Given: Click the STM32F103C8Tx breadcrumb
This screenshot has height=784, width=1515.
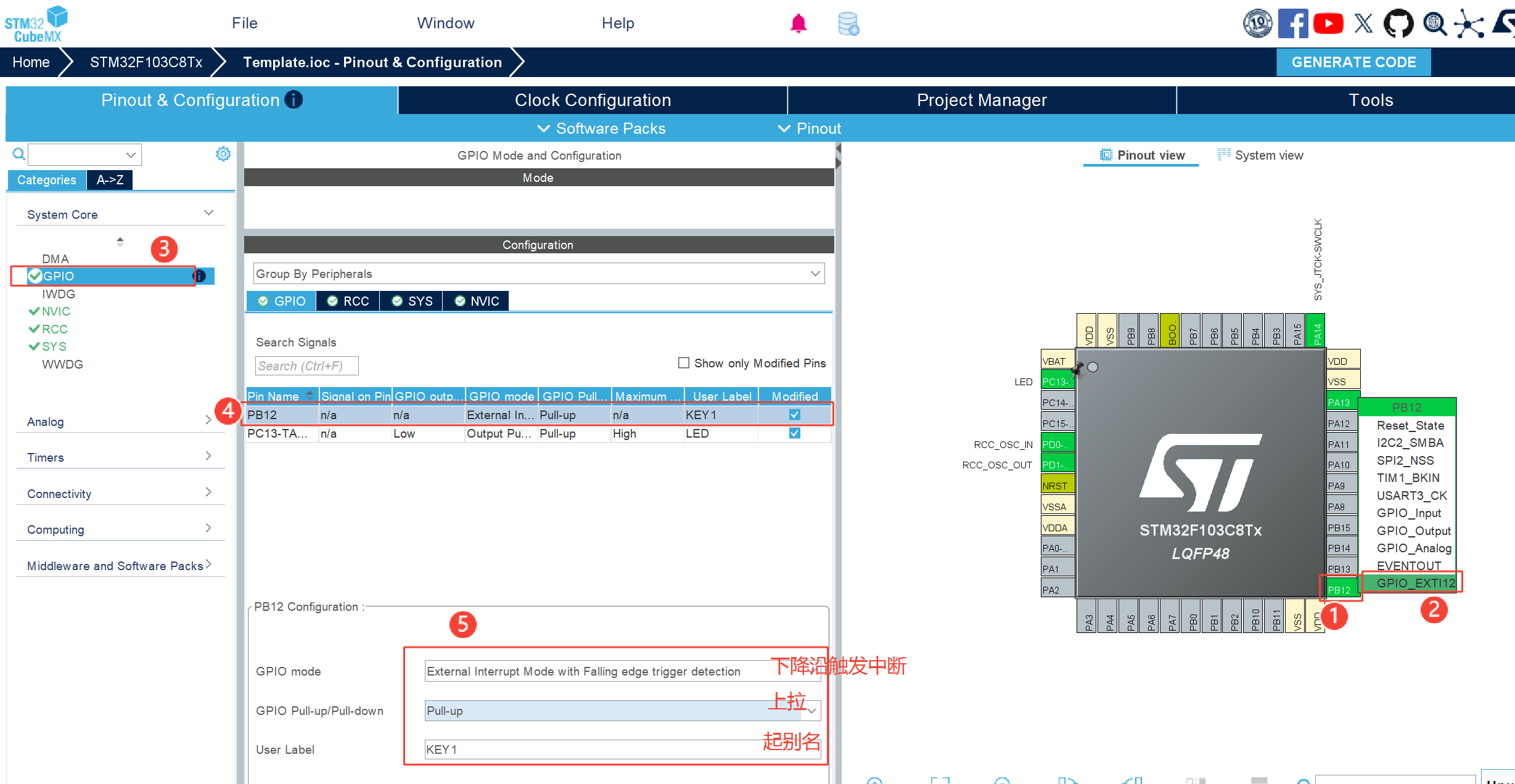Looking at the screenshot, I should [146, 62].
